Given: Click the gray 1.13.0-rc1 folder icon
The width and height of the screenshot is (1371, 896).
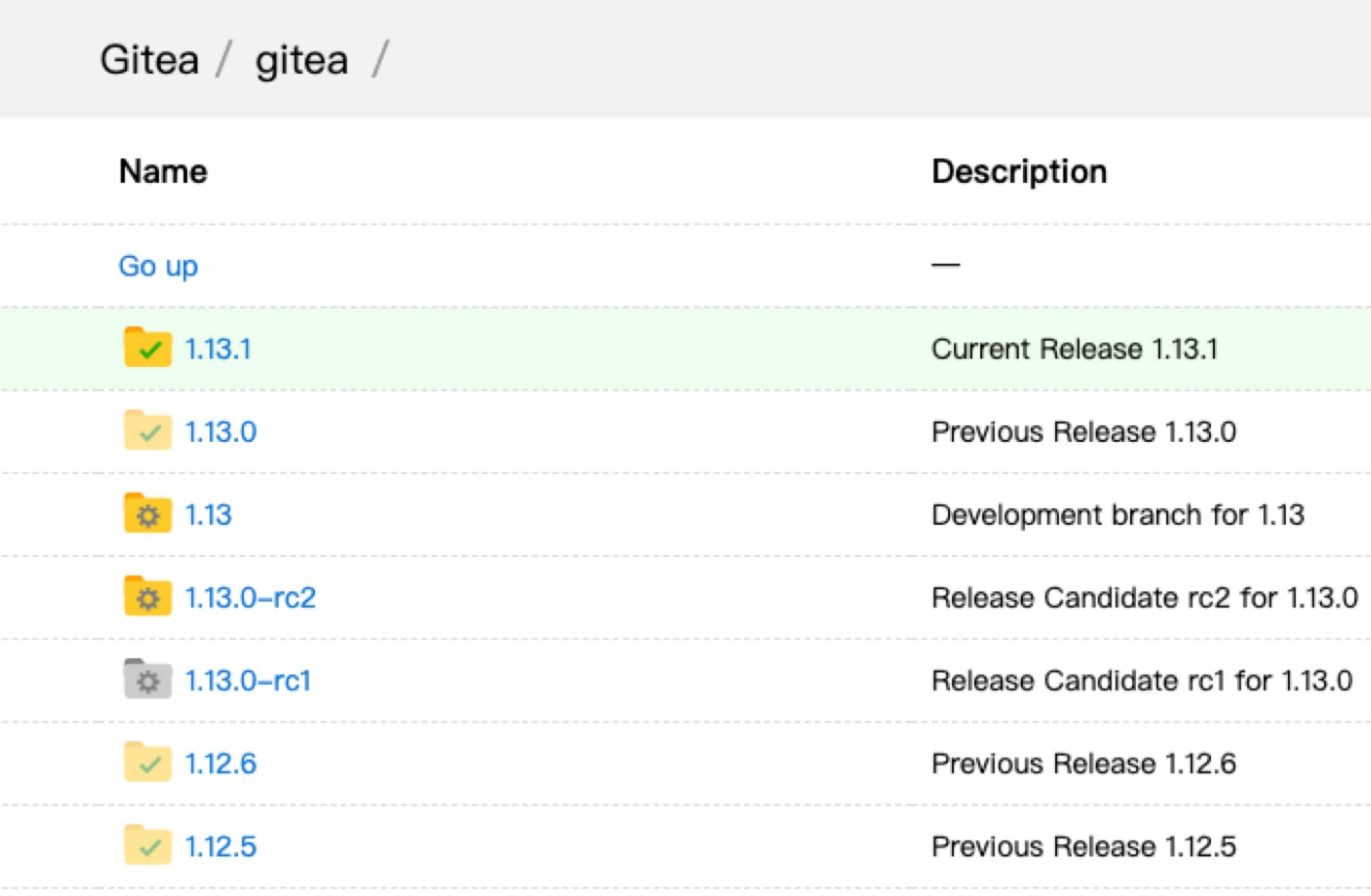Looking at the screenshot, I should pos(148,679).
